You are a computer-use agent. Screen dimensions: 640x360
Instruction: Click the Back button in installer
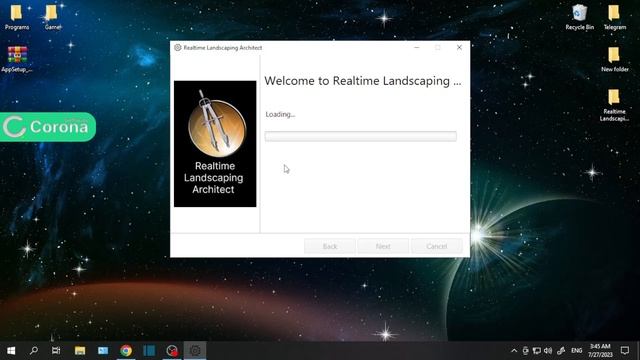tap(330, 246)
